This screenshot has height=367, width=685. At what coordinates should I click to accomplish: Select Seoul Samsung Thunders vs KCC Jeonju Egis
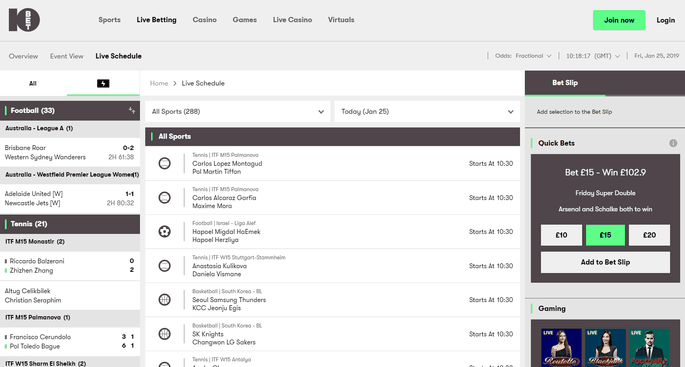332,300
